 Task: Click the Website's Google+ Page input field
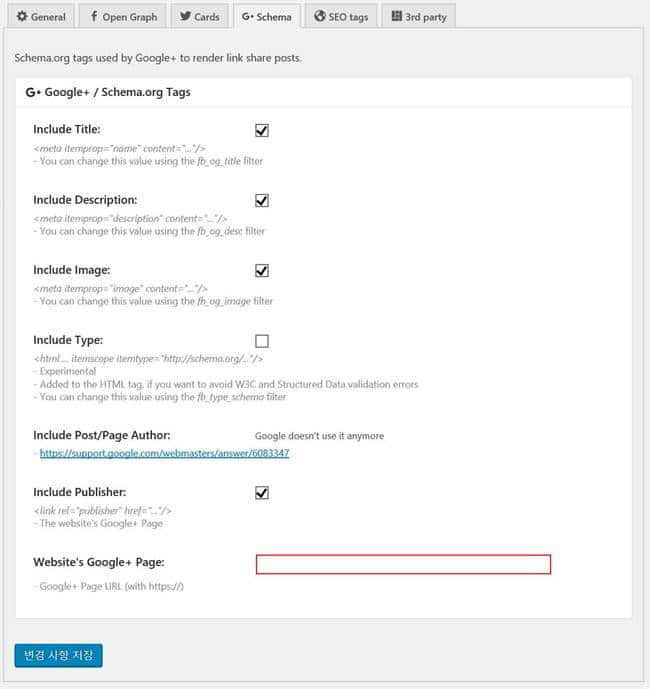pyautogui.click(x=403, y=564)
